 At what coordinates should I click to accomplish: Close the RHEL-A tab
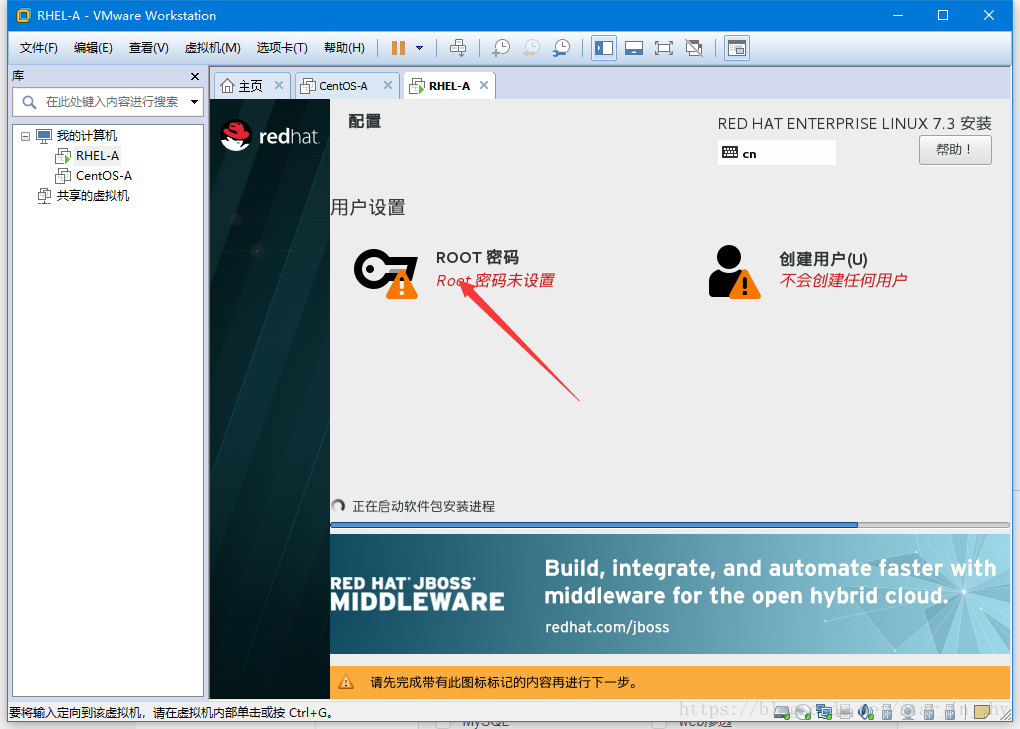[484, 85]
